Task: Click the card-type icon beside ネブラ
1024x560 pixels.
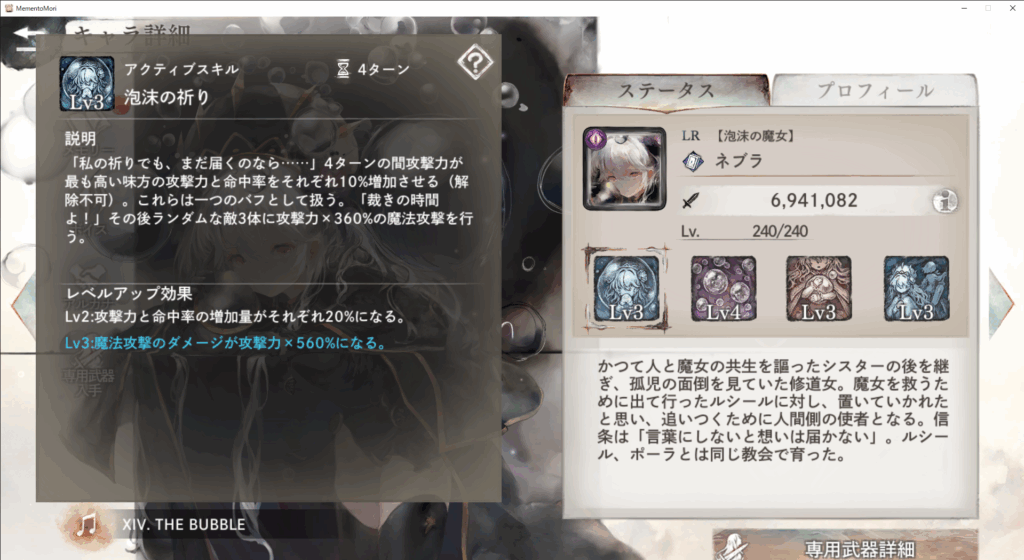Action: 693,161
